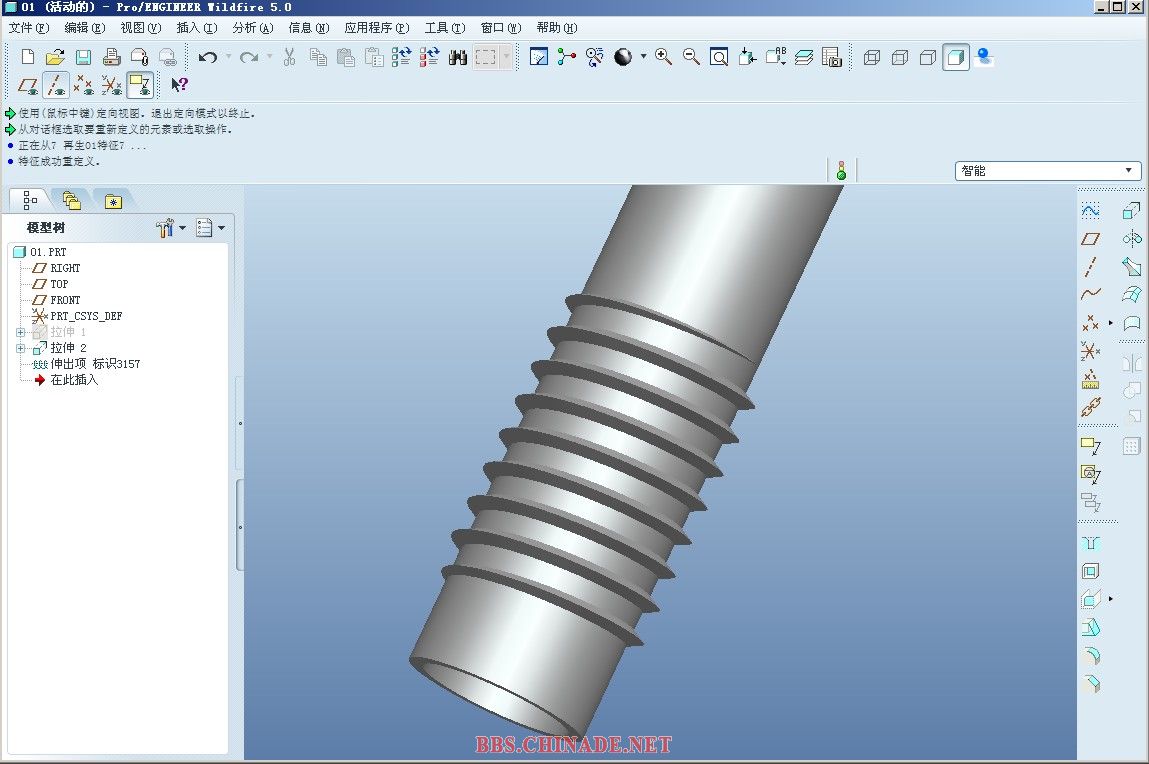This screenshot has width=1149, height=764.
Task: Select the Revolve tool icon
Action: (x=1131, y=239)
